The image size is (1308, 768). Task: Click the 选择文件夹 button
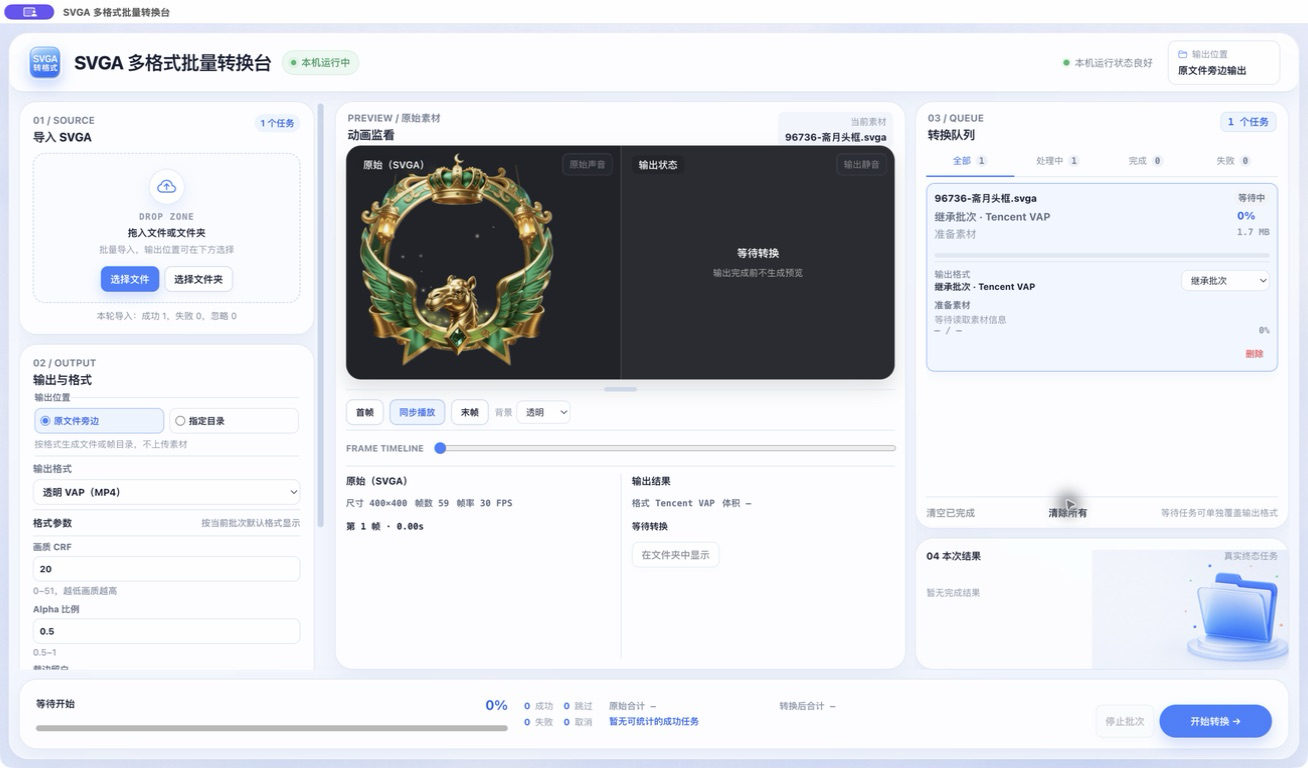pyautogui.click(x=198, y=279)
